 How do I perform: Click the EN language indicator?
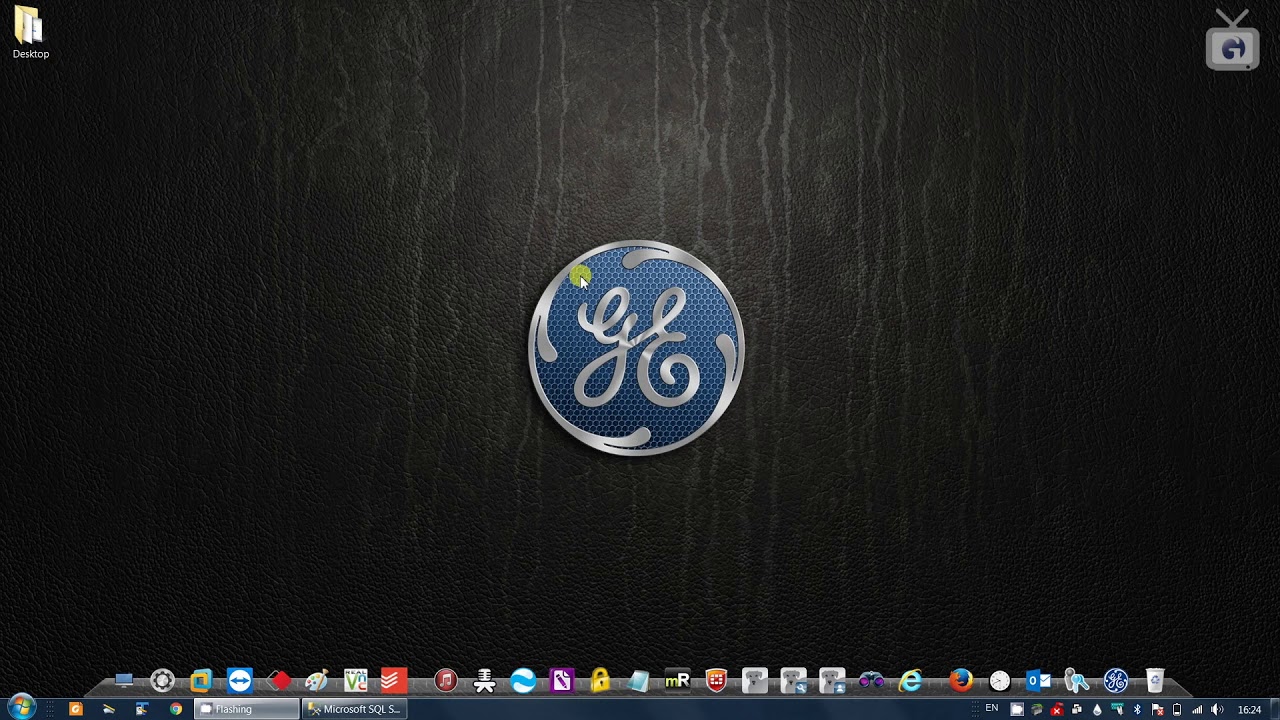992,708
